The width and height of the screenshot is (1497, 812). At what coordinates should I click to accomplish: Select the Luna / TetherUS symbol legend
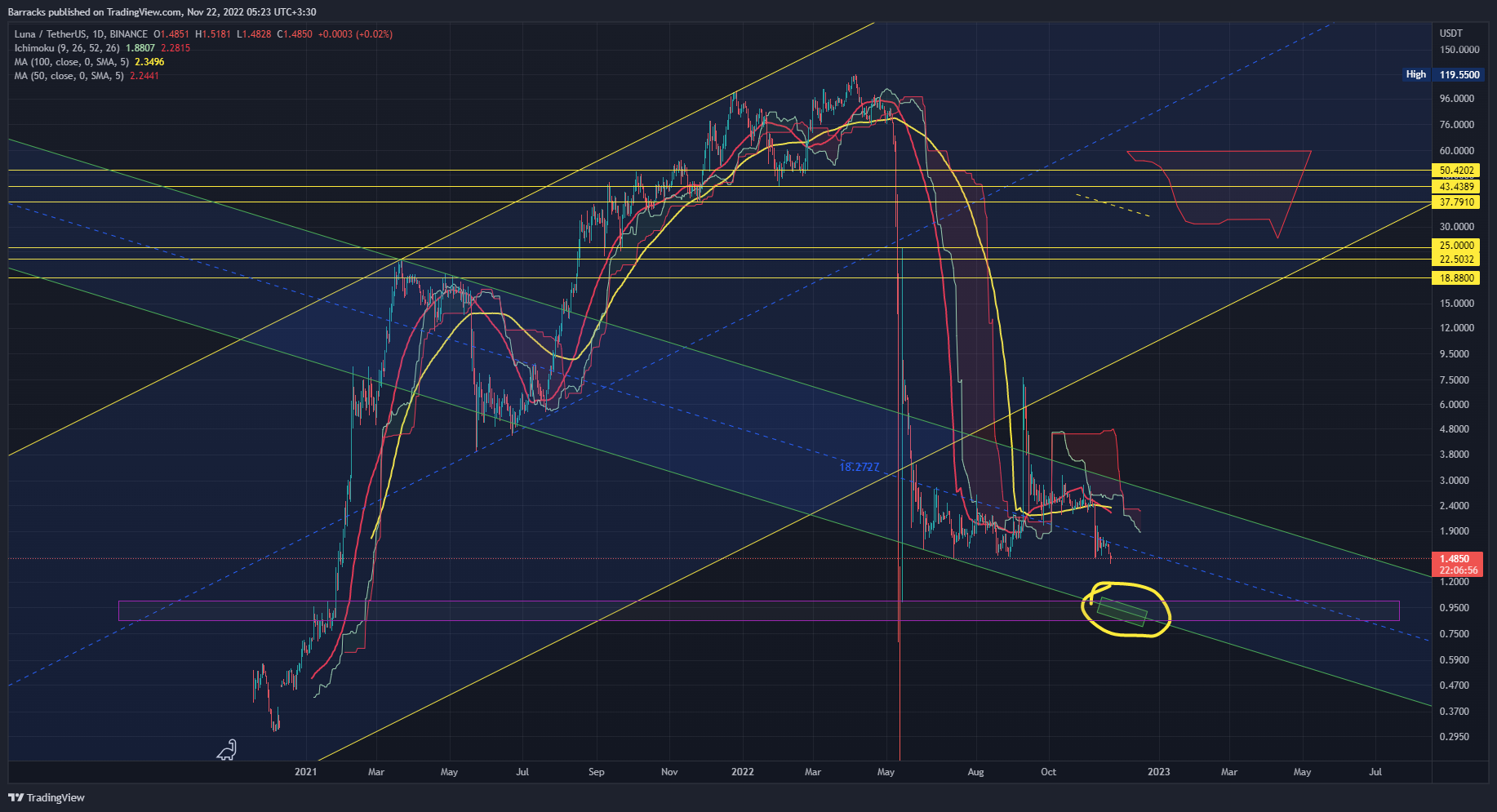point(81,34)
